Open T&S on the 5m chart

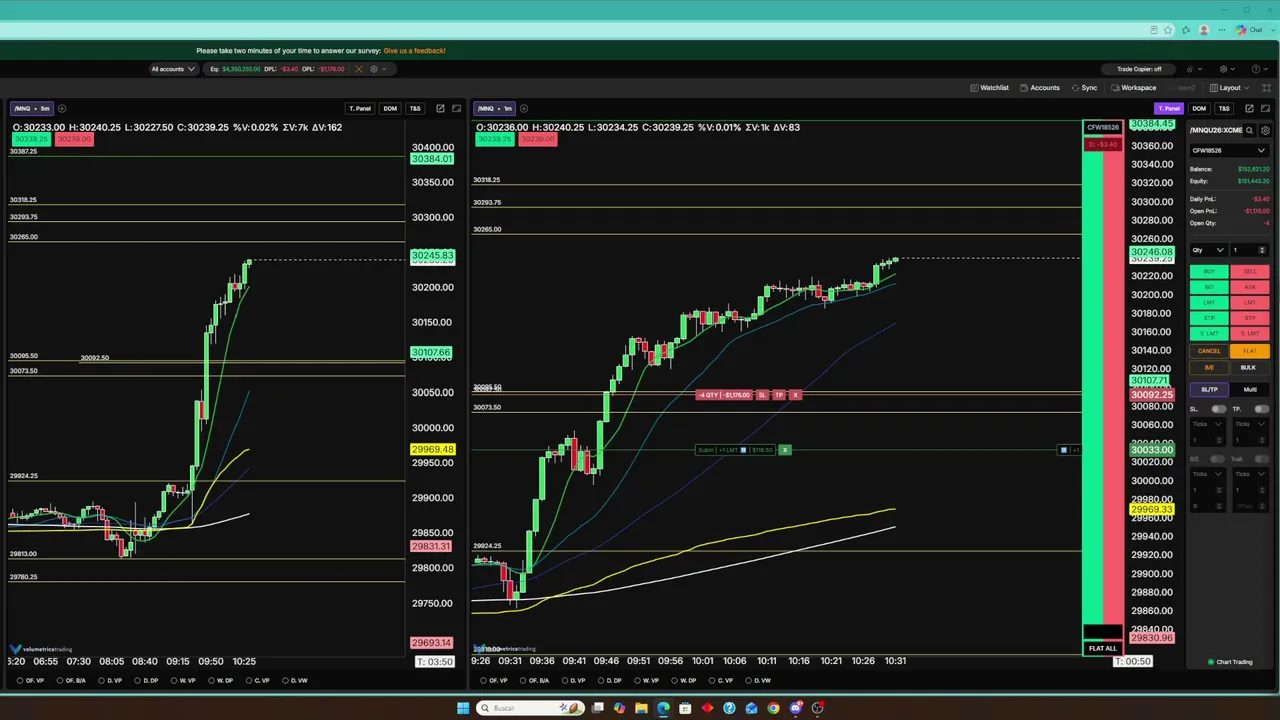pos(415,108)
